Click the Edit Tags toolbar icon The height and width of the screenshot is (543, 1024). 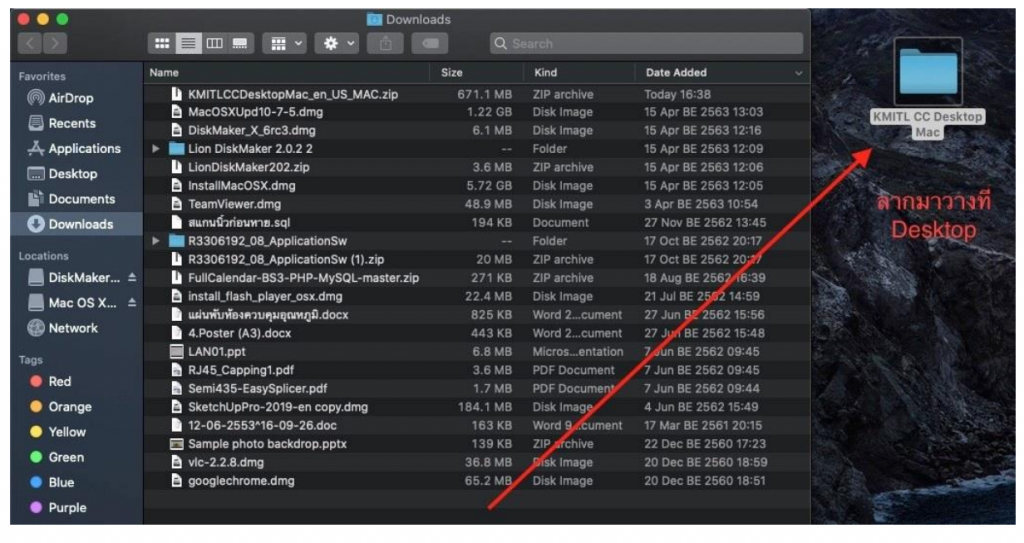428,43
